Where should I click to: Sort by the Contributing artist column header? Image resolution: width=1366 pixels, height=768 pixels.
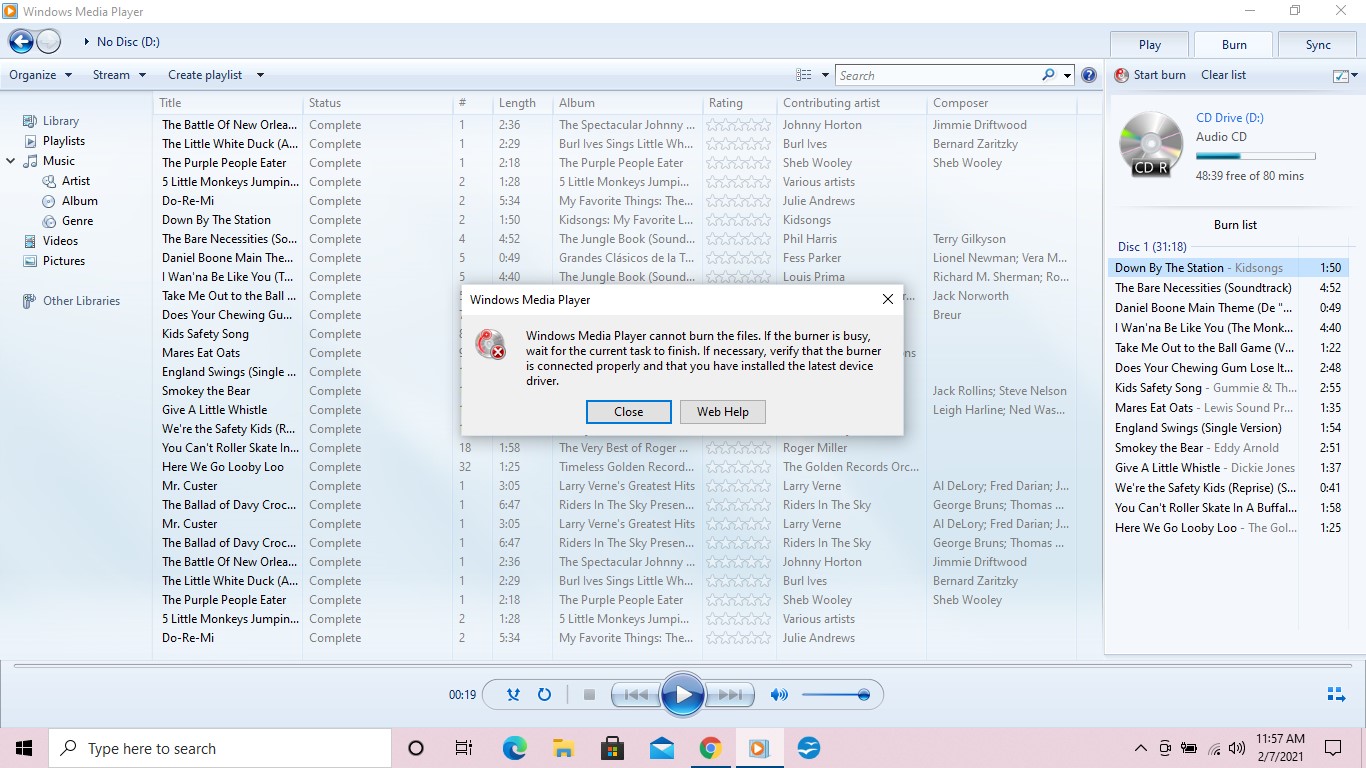point(851,103)
